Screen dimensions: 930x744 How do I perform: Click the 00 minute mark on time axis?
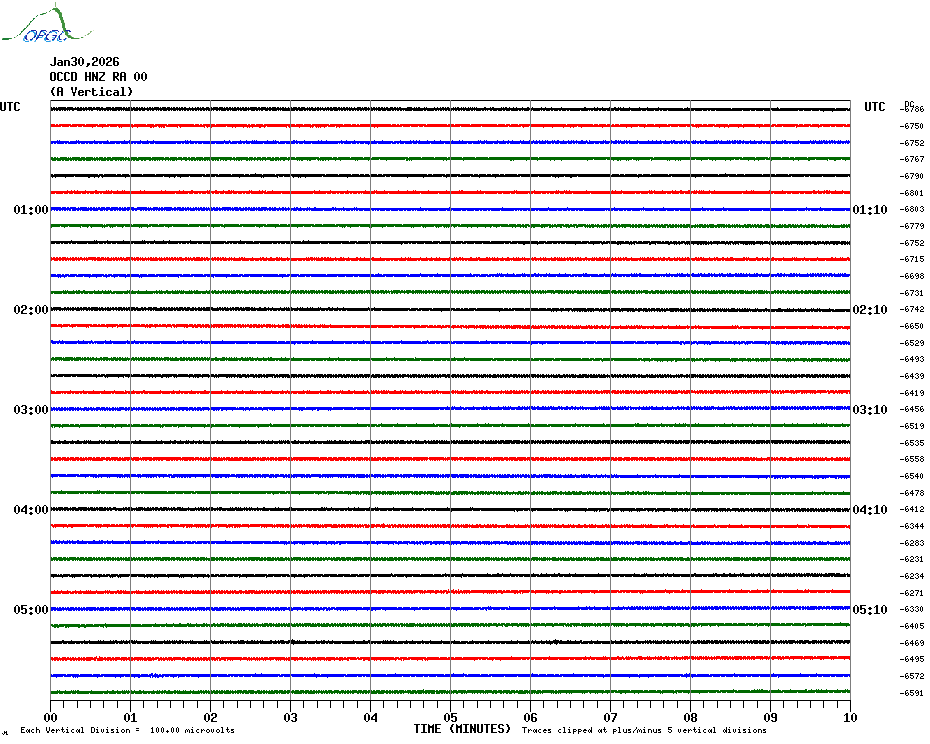50,717
